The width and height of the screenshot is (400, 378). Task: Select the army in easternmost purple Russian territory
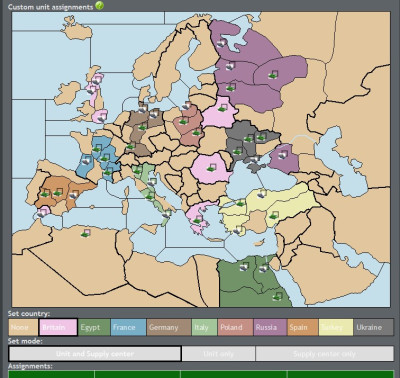click(273, 75)
